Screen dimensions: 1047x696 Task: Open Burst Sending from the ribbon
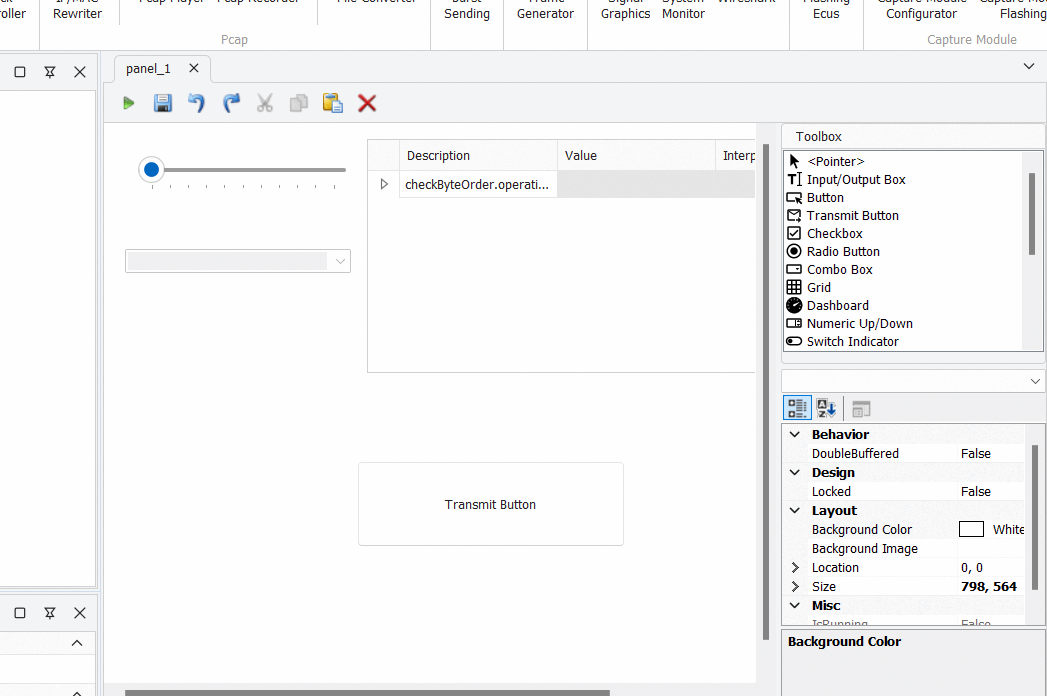[467, 9]
